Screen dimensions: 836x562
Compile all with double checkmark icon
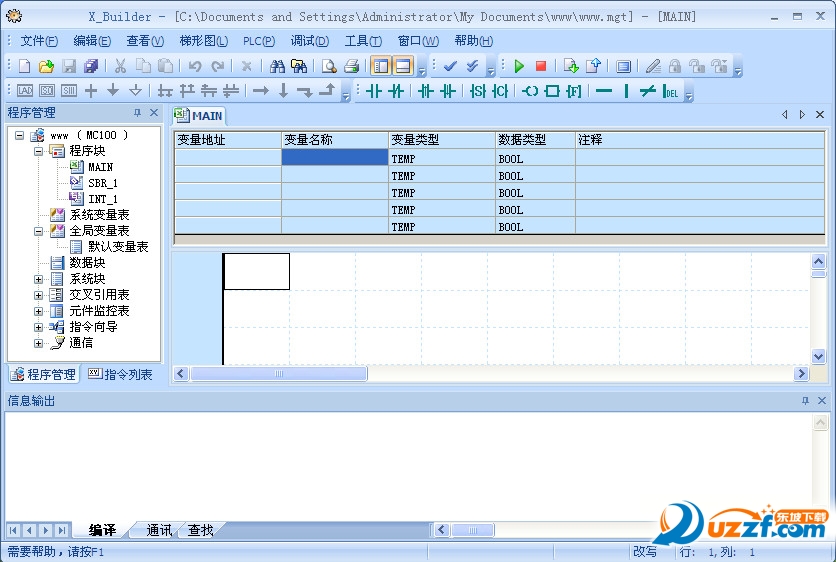pyautogui.click(x=472, y=66)
